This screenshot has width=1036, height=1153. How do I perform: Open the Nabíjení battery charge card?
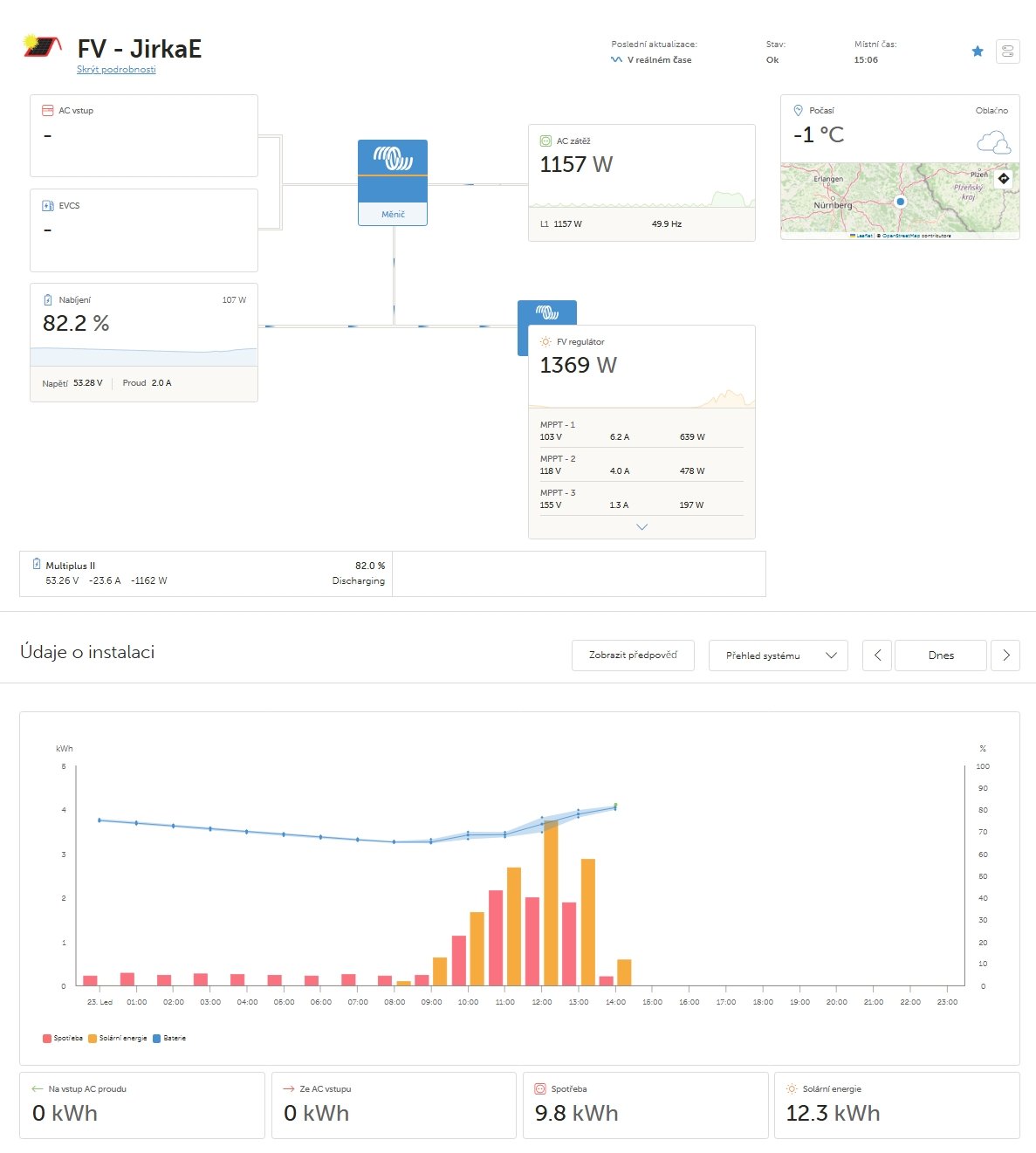pyautogui.click(x=144, y=342)
